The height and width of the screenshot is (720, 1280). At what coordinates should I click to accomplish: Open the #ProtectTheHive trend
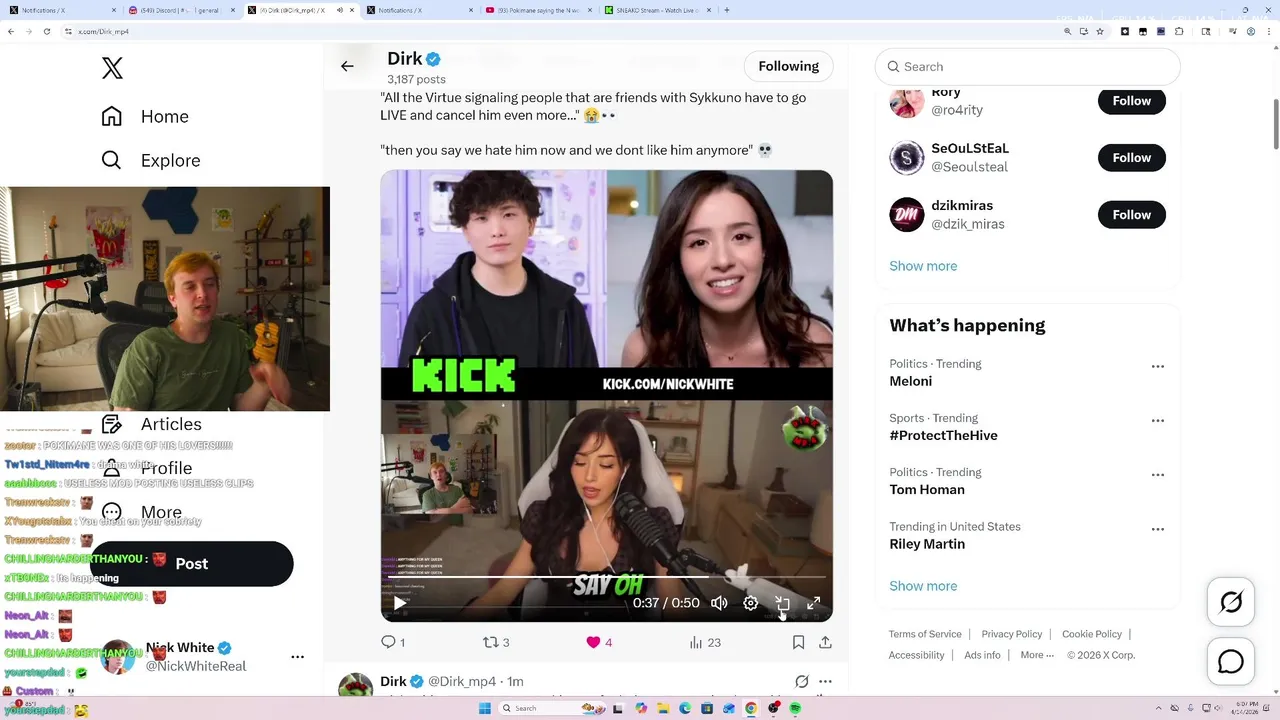[943, 435]
